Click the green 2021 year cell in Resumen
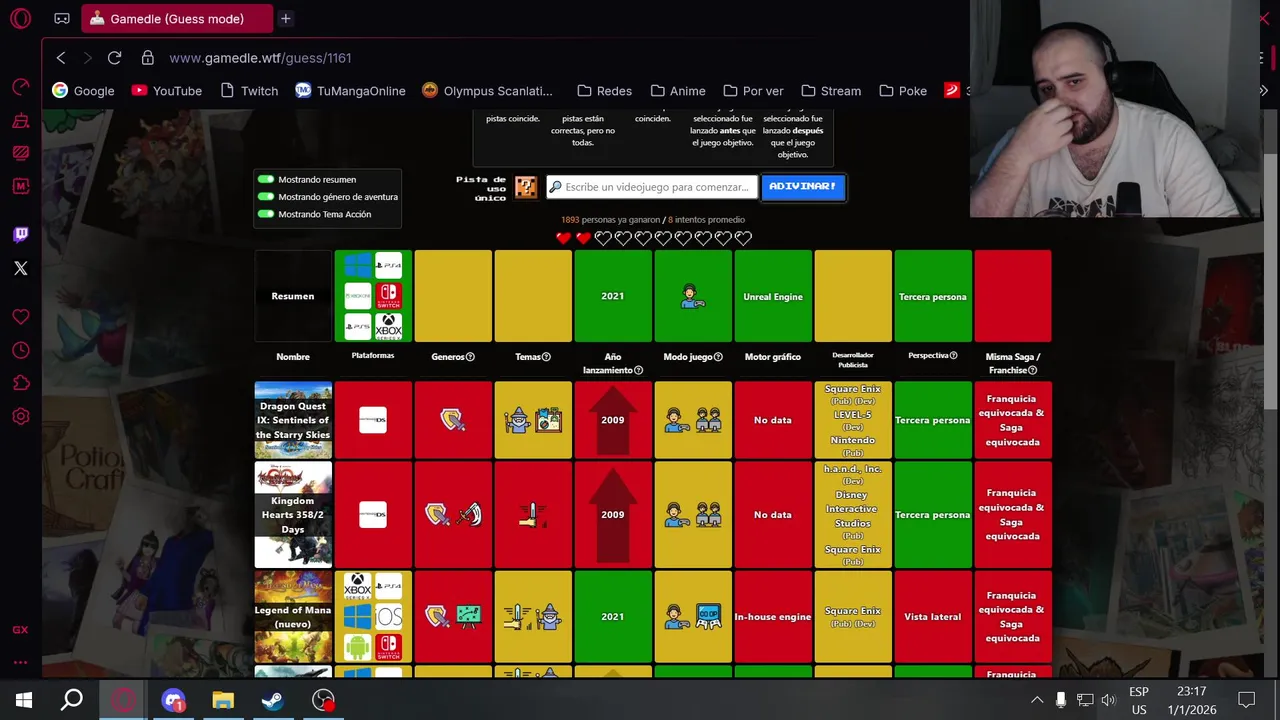Screen dimensions: 1280x720 (613, 296)
